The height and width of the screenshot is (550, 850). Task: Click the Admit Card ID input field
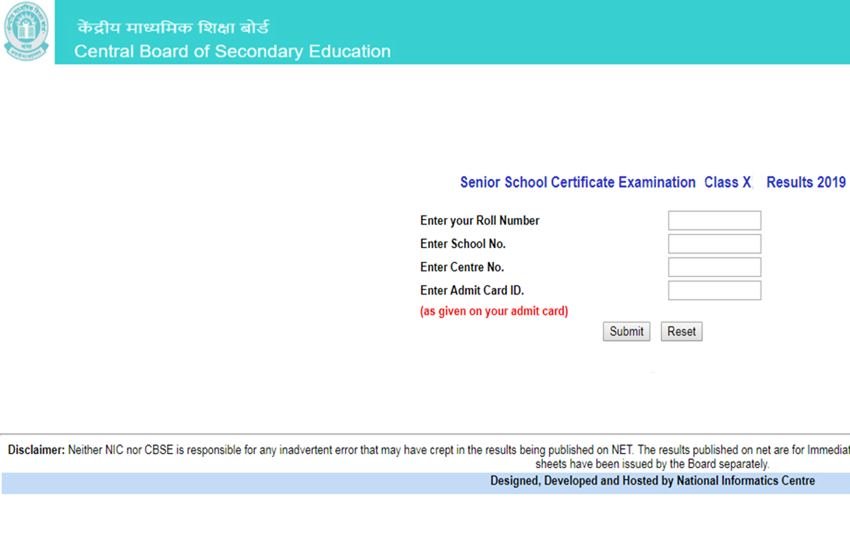pos(714,290)
